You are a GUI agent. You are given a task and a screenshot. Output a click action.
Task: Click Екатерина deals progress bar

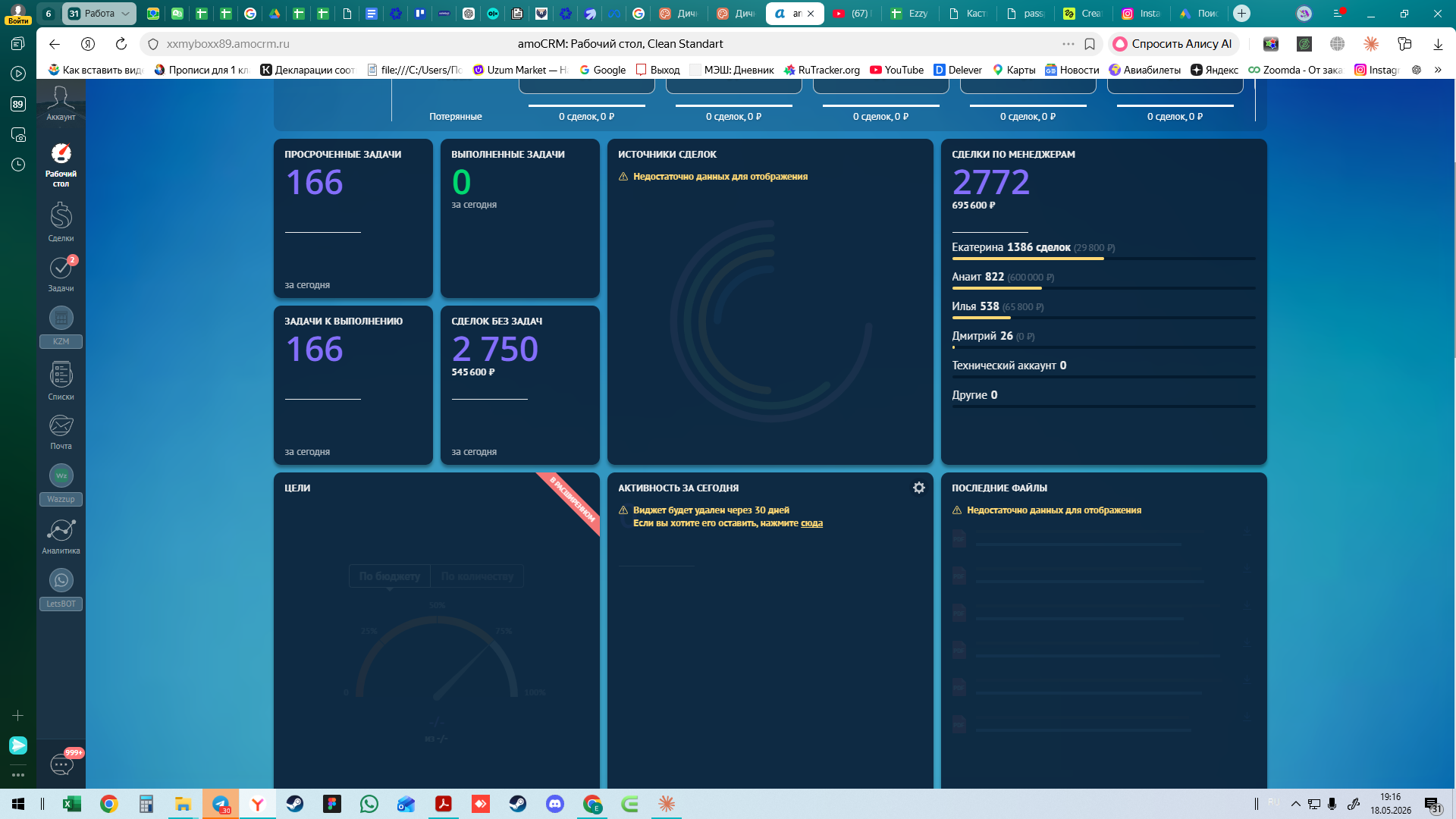tap(1103, 259)
